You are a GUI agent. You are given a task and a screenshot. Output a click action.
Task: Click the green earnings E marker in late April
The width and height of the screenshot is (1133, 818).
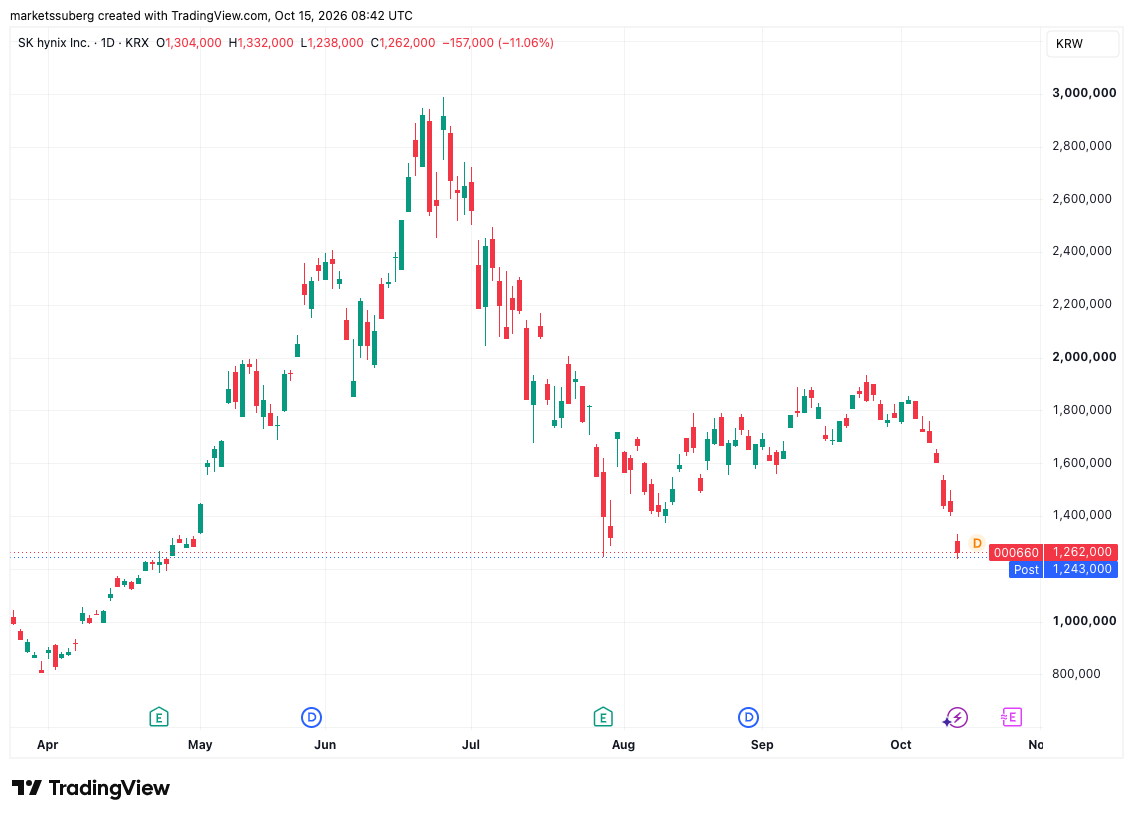159,718
